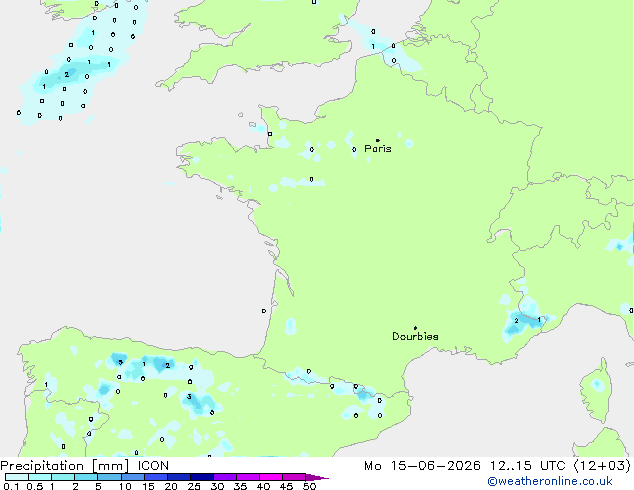This screenshot has height=490, width=634.
Task: Click the 2 mm value near Nice
Action: pyautogui.click(x=516, y=321)
